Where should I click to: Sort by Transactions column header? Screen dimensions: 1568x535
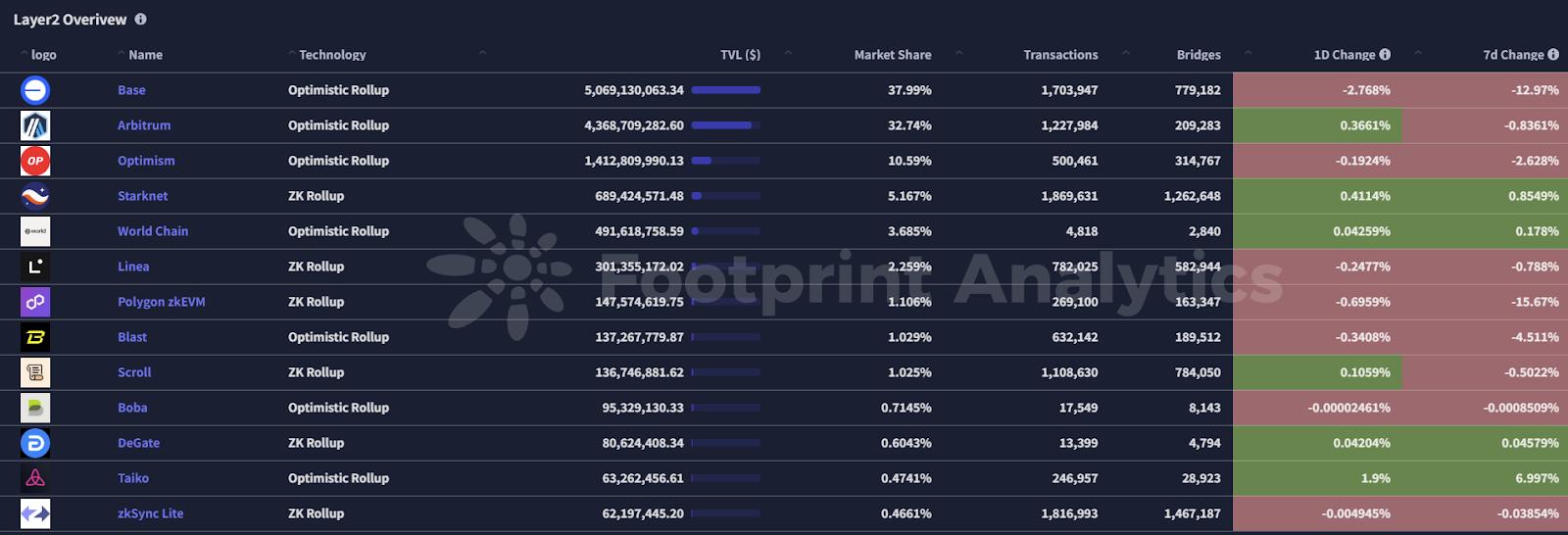(x=1060, y=55)
